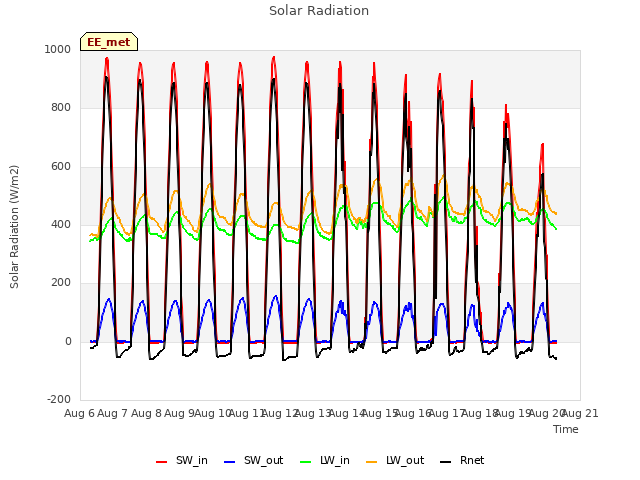This screenshot has height=480, width=640.
Task: Click the 400 y-axis tick label
Action: click(61, 224)
